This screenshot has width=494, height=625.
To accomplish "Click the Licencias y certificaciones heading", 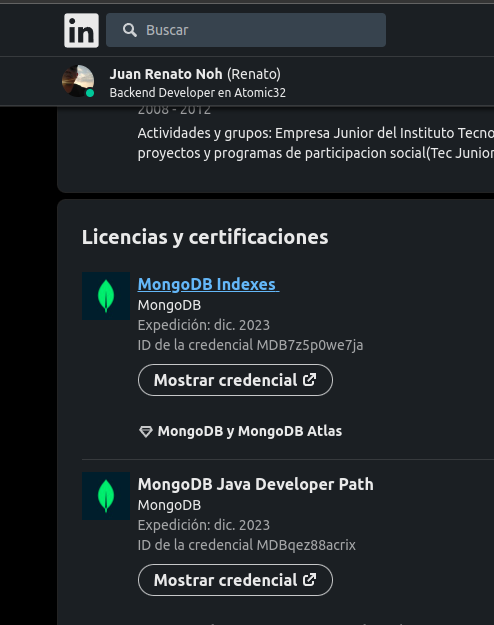I will coord(205,237).
